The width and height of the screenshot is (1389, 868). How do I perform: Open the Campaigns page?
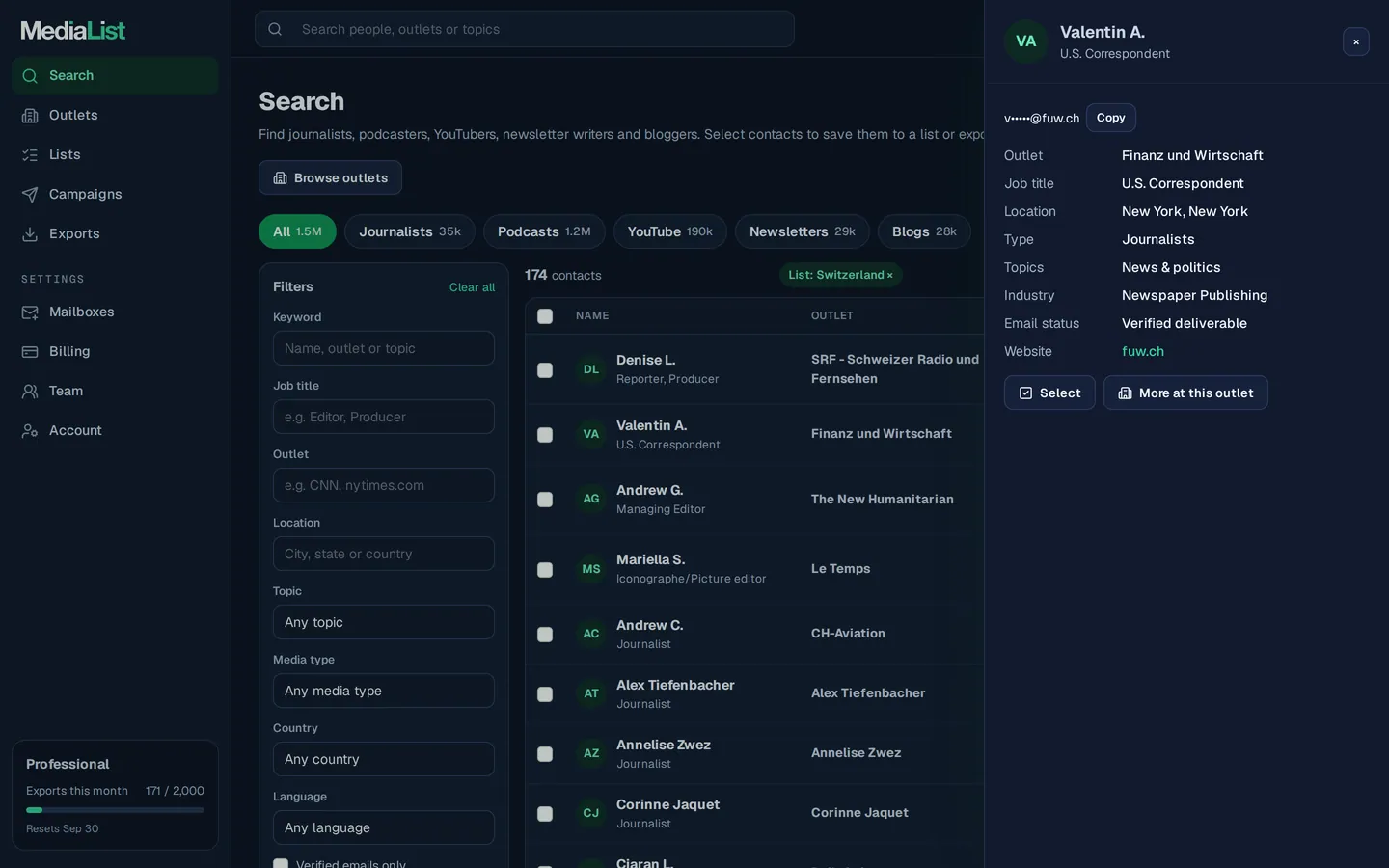(115, 194)
